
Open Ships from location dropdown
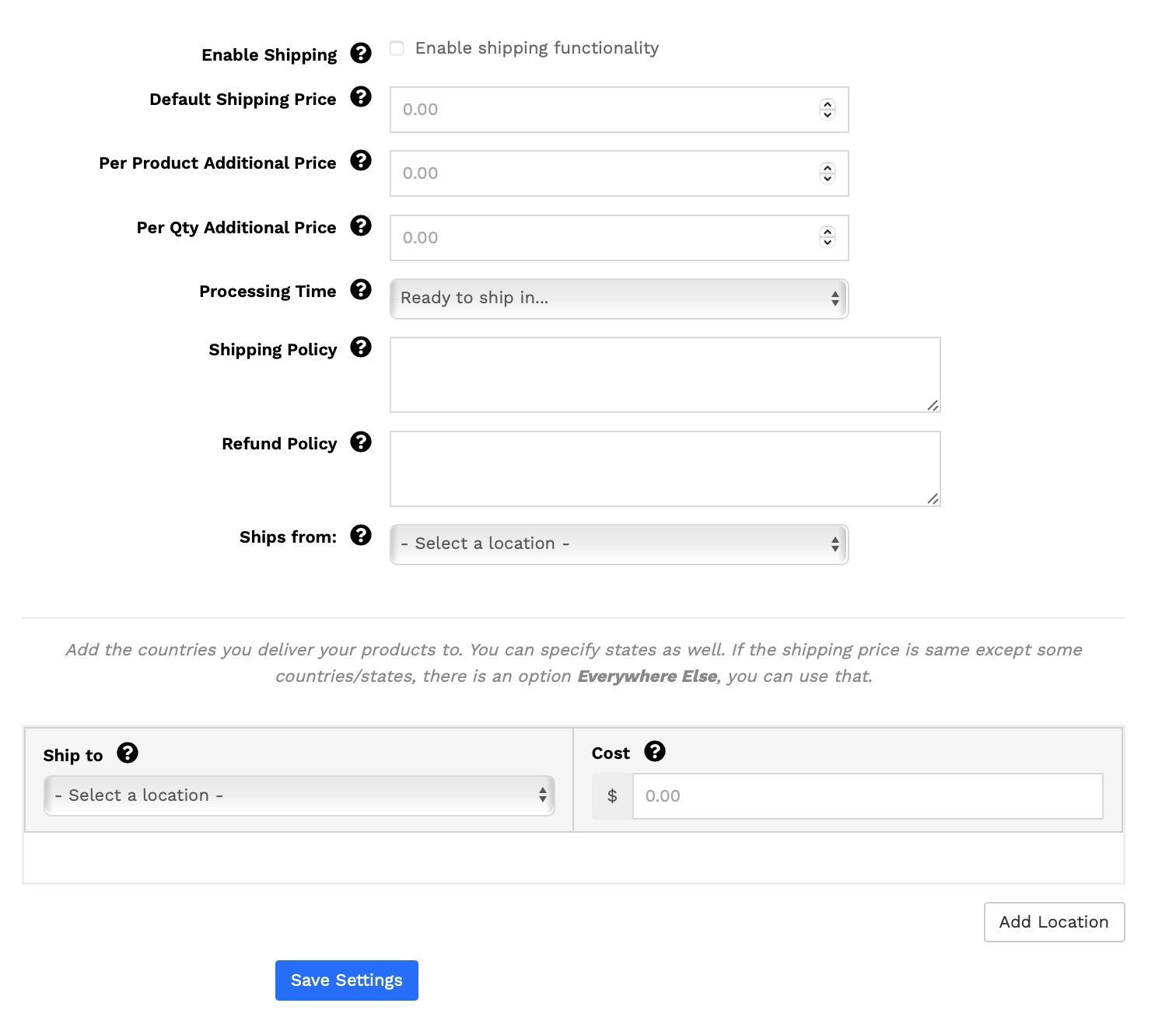click(x=618, y=544)
